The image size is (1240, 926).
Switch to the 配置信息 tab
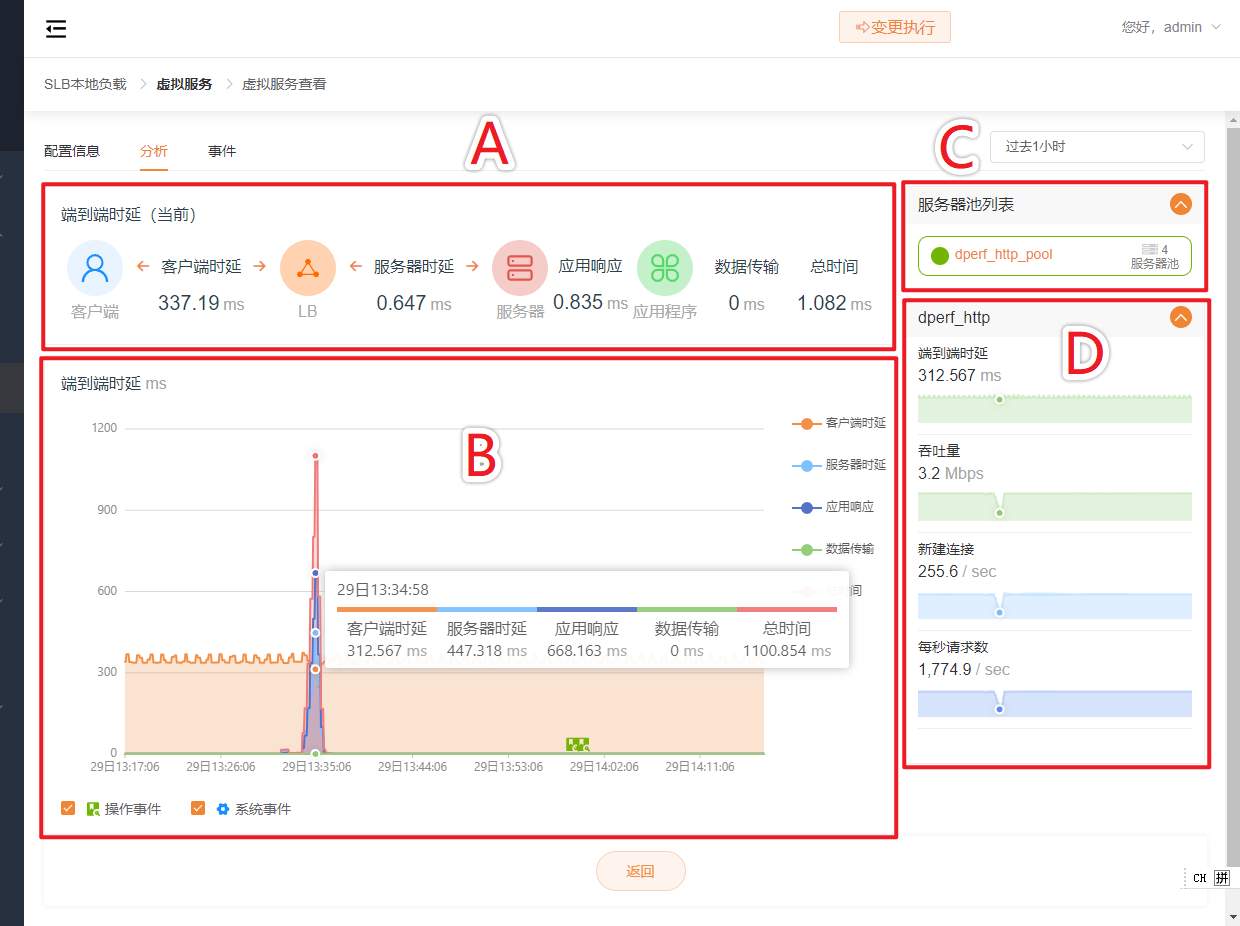(x=72, y=152)
